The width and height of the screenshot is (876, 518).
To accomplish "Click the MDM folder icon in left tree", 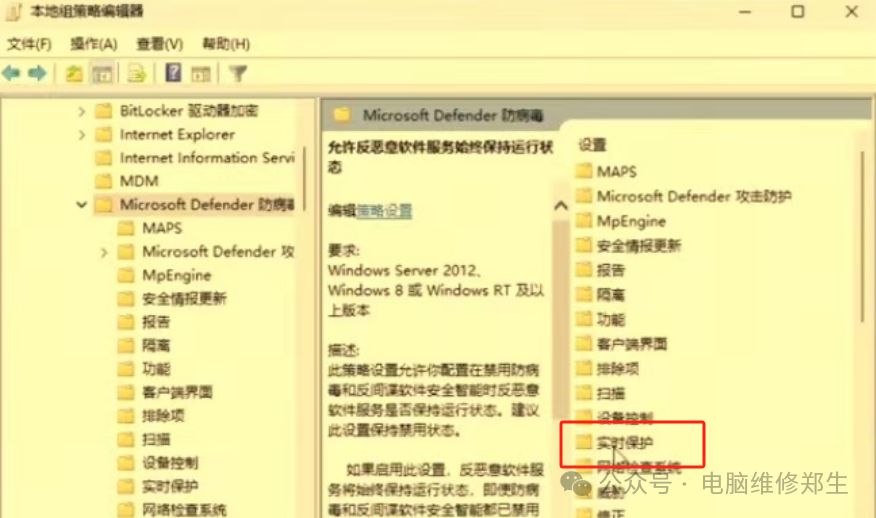I will (103, 181).
